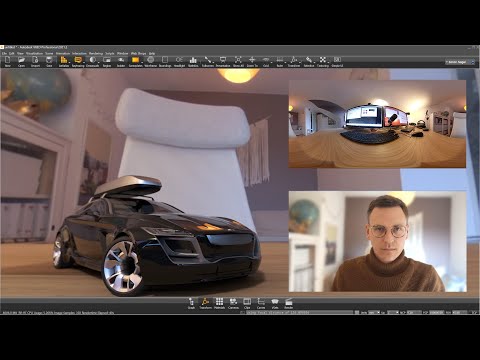Screen dimensions: 480x360
Task: Open the Visualization menu
Action: pyautogui.click(x=34, y=53)
